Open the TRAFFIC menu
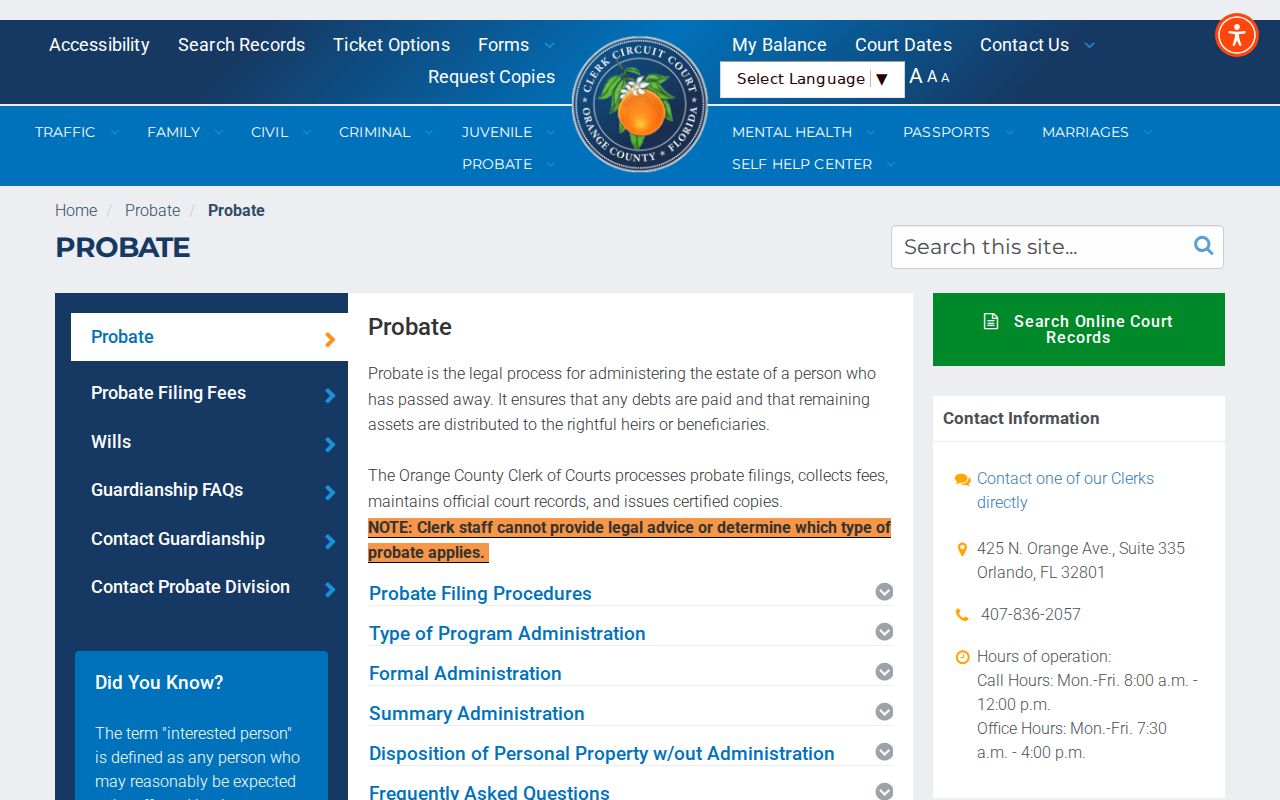 77,132
